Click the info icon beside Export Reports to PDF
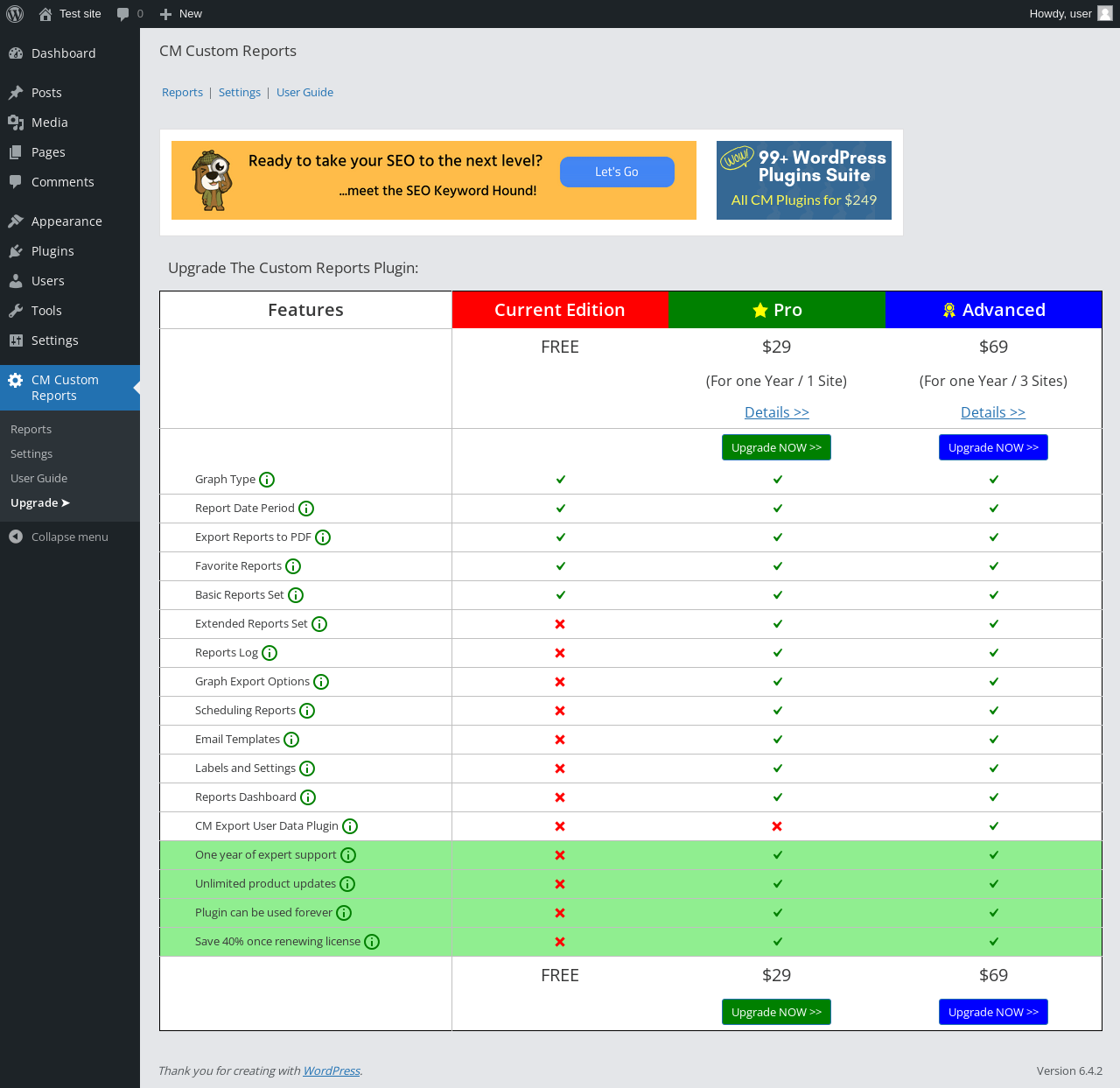The image size is (1120, 1088). 323,537
